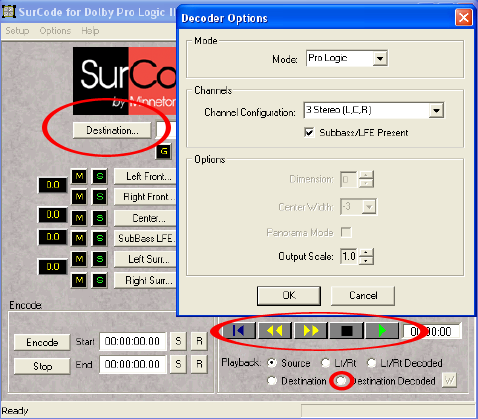
Task: Click the SubBass LFE gain value box
Action: (x=53, y=237)
